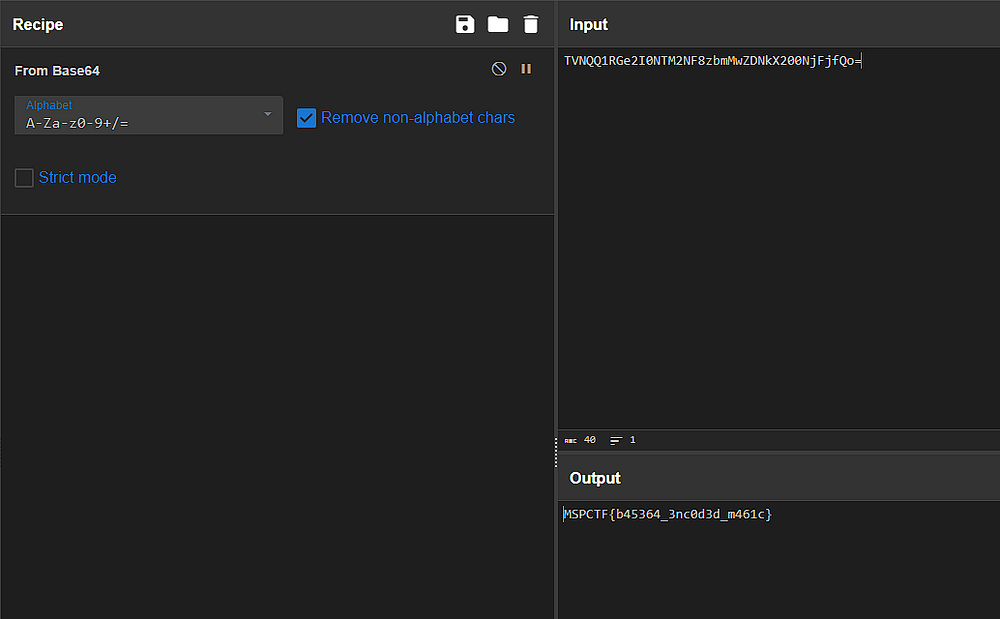The height and width of the screenshot is (619, 1000).
Task: Click the Strict mode label
Action: [x=78, y=178]
